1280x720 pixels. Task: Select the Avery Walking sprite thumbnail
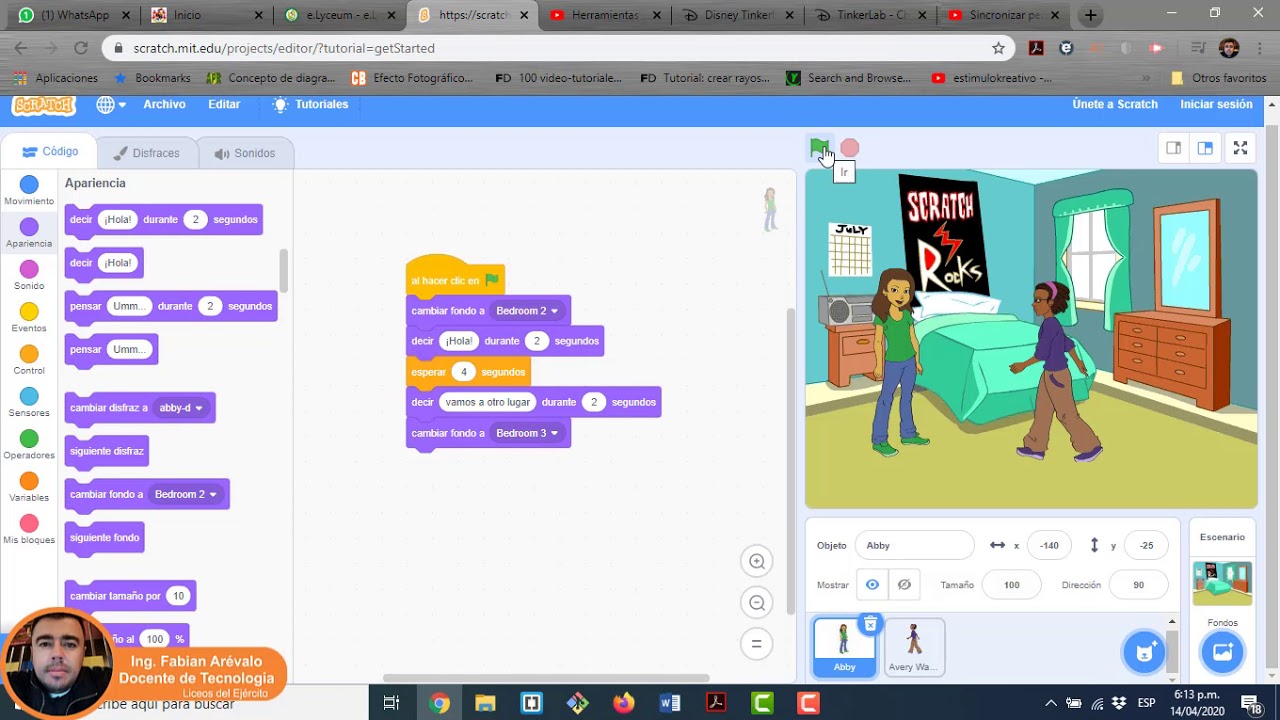914,647
